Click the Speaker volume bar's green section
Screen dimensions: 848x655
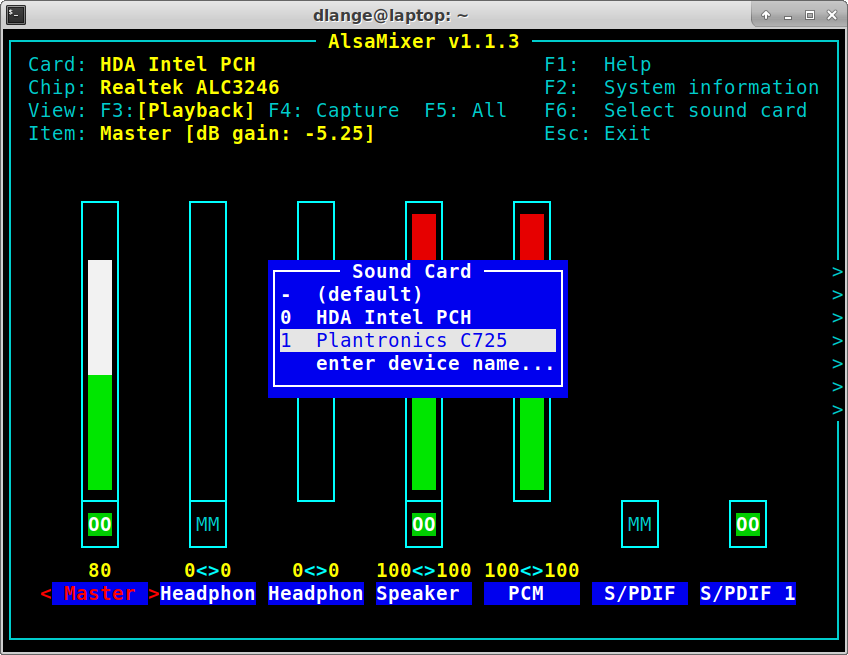(x=424, y=444)
